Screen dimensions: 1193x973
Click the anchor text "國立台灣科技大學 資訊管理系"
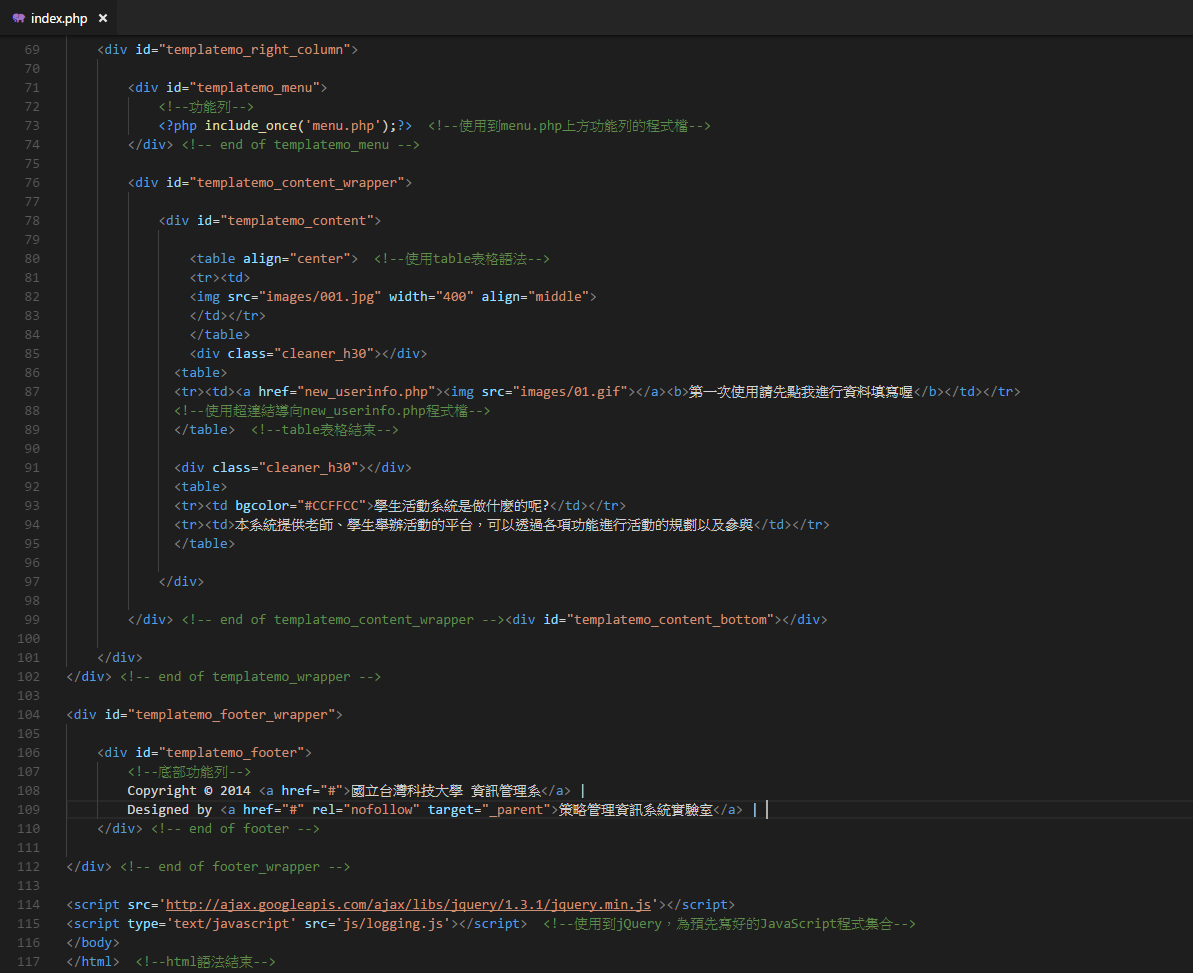click(x=446, y=791)
